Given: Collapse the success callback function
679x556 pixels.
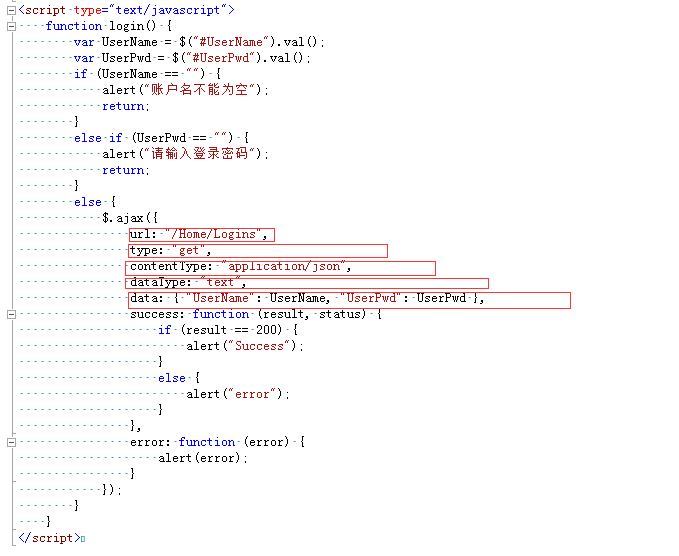Looking at the screenshot, I should pyautogui.click(x=12, y=314).
